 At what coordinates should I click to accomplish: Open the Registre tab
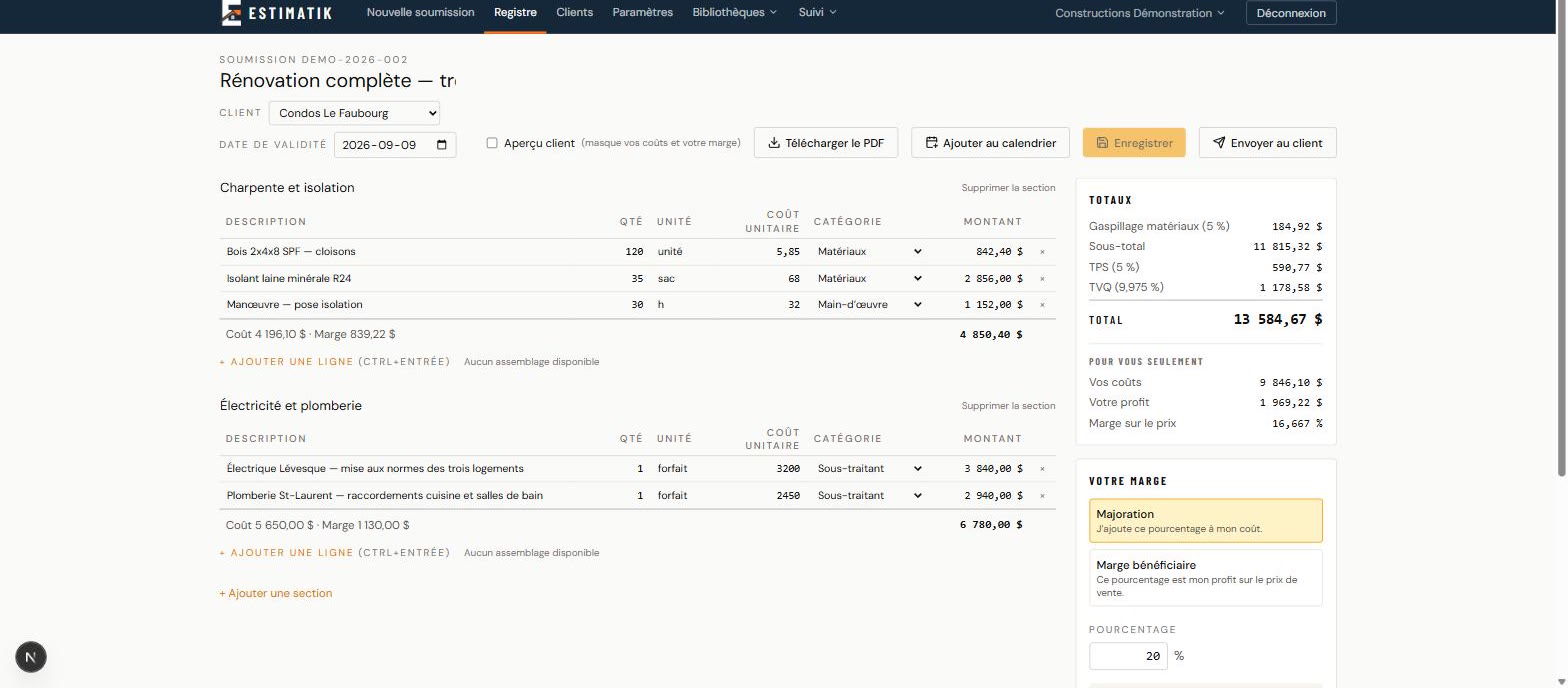click(515, 12)
